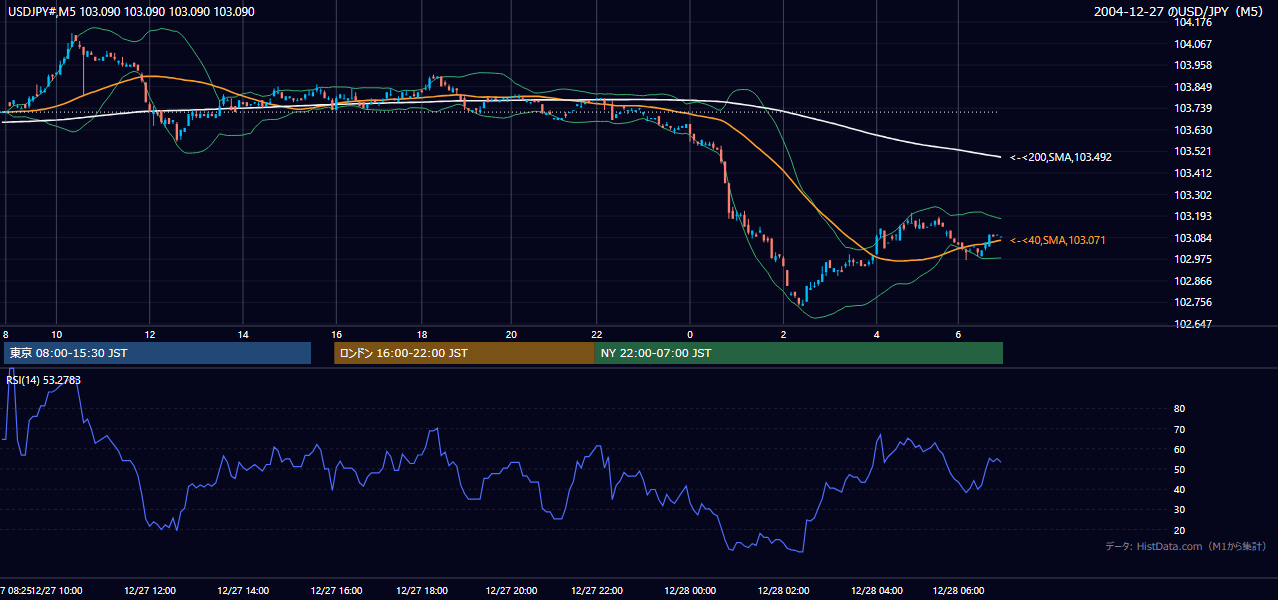Click price axis value 103.193
The width and height of the screenshot is (1278, 600).
click(1192, 216)
